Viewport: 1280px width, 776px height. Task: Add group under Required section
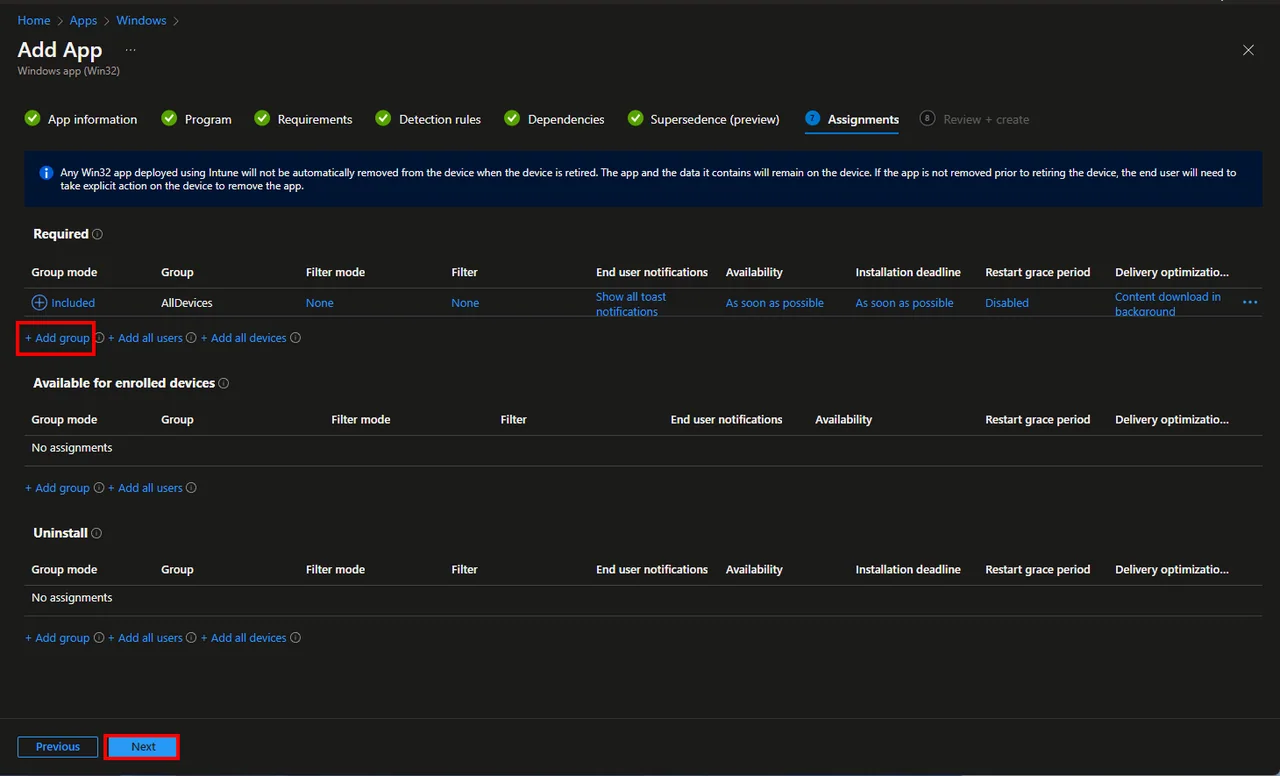point(58,338)
